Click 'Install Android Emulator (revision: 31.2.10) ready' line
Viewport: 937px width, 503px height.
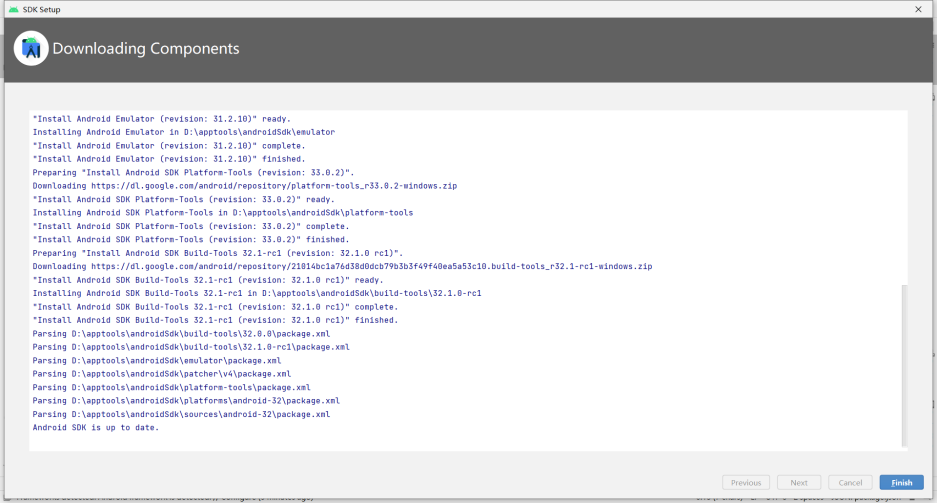pyautogui.click(x=161, y=119)
